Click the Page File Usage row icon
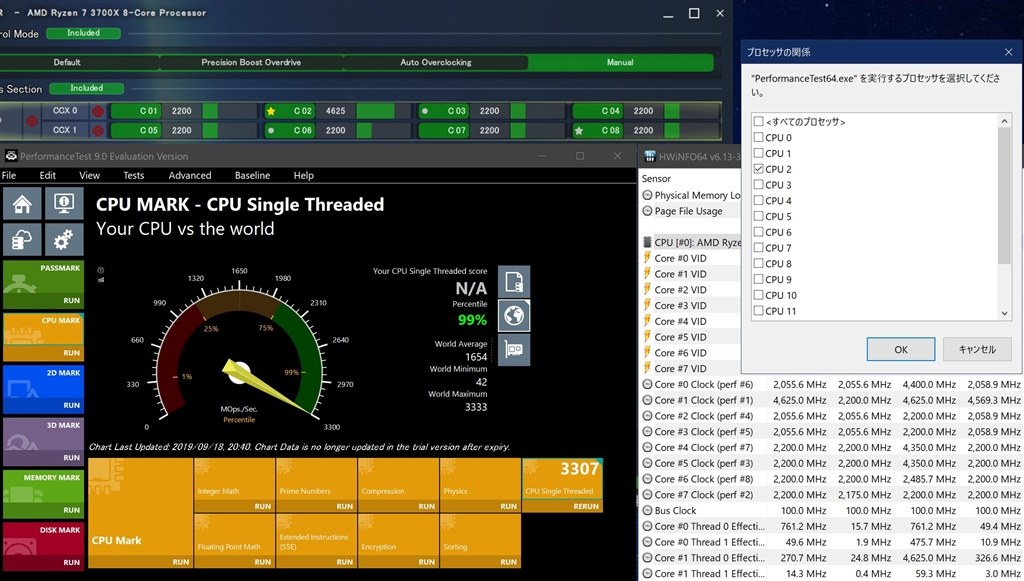1024x581 pixels. 647,211
